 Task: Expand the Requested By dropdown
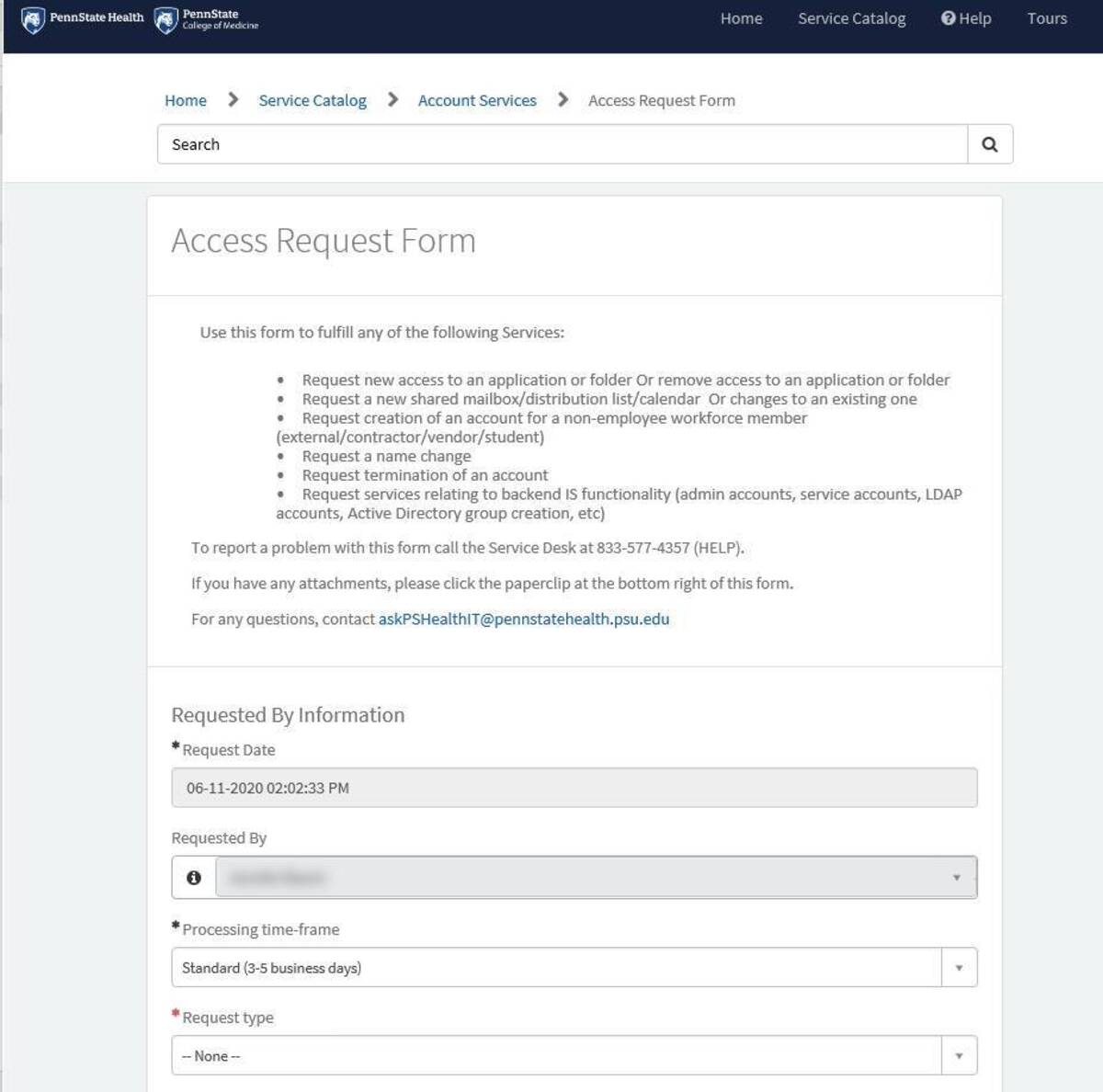pyautogui.click(x=956, y=878)
